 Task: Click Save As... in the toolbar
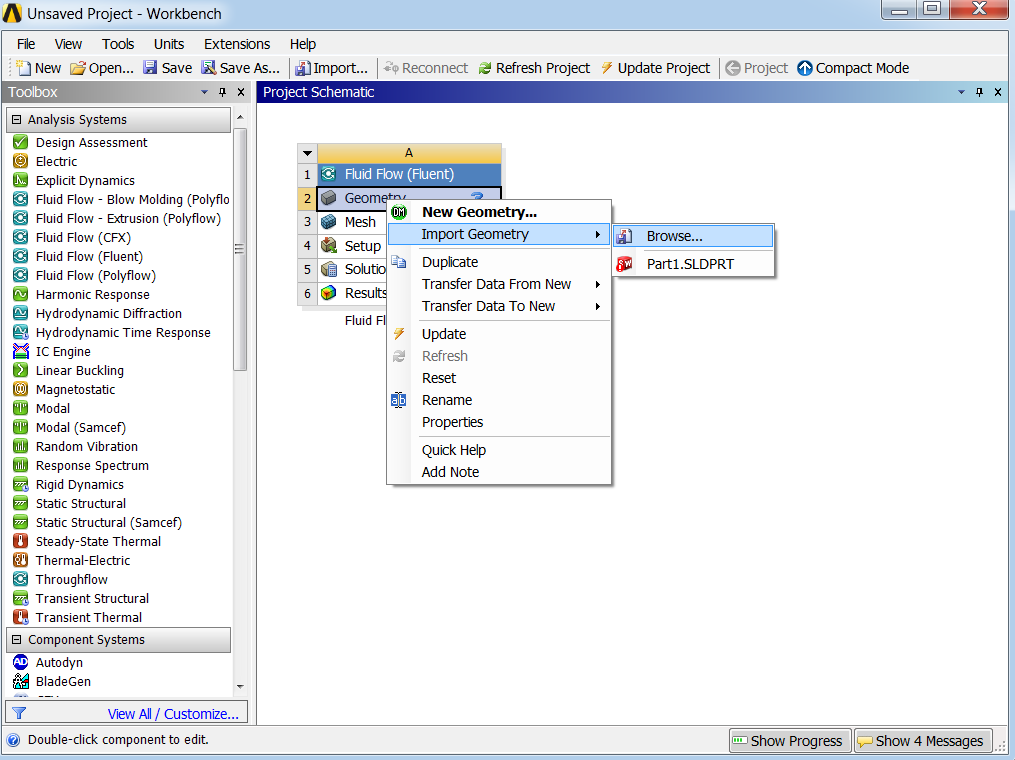coord(241,68)
